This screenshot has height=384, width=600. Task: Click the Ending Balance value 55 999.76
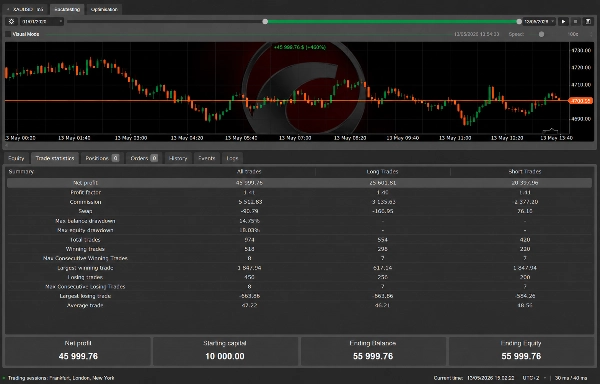click(373, 356)
